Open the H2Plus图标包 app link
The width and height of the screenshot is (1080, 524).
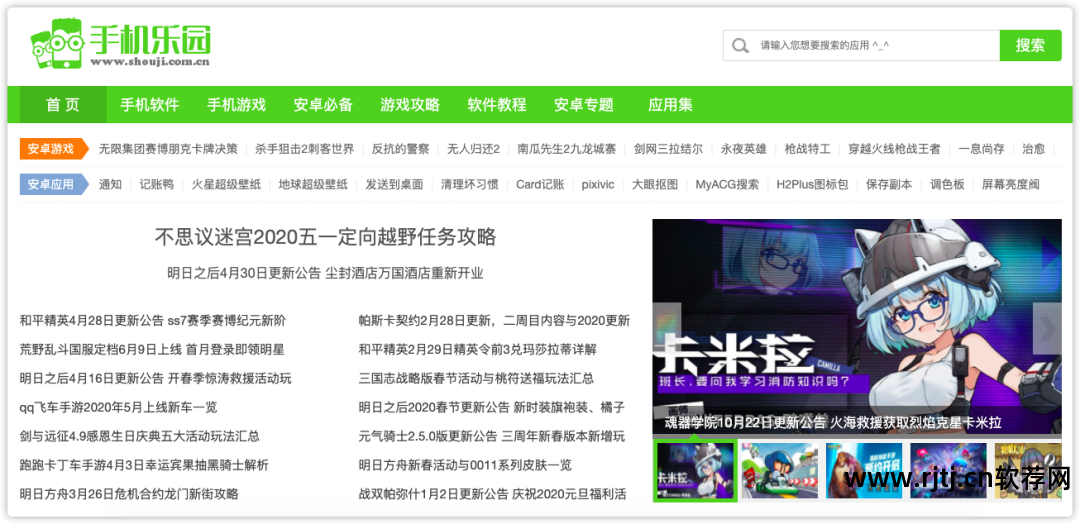coord(812,185)
